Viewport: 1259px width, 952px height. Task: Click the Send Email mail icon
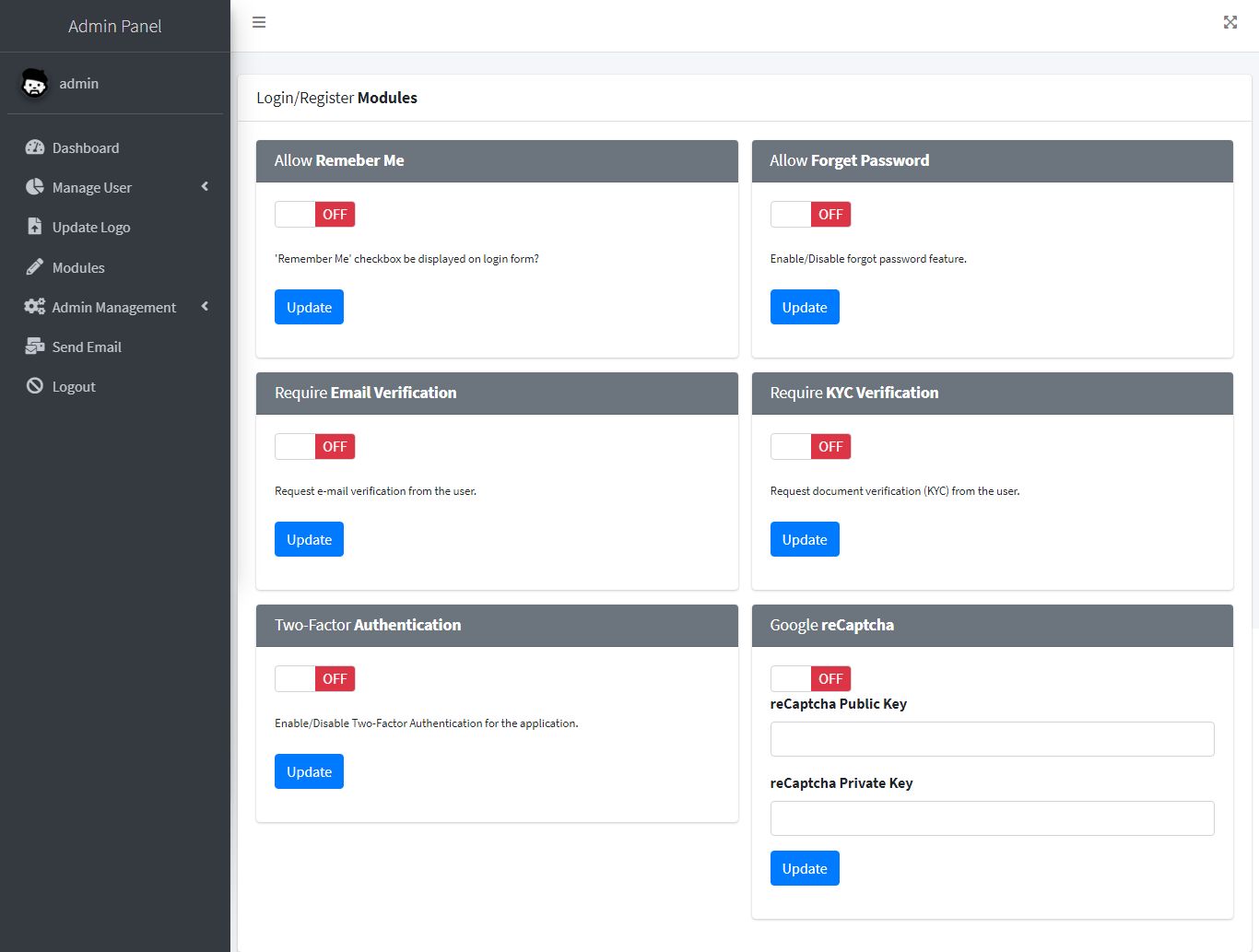[35, 347]
